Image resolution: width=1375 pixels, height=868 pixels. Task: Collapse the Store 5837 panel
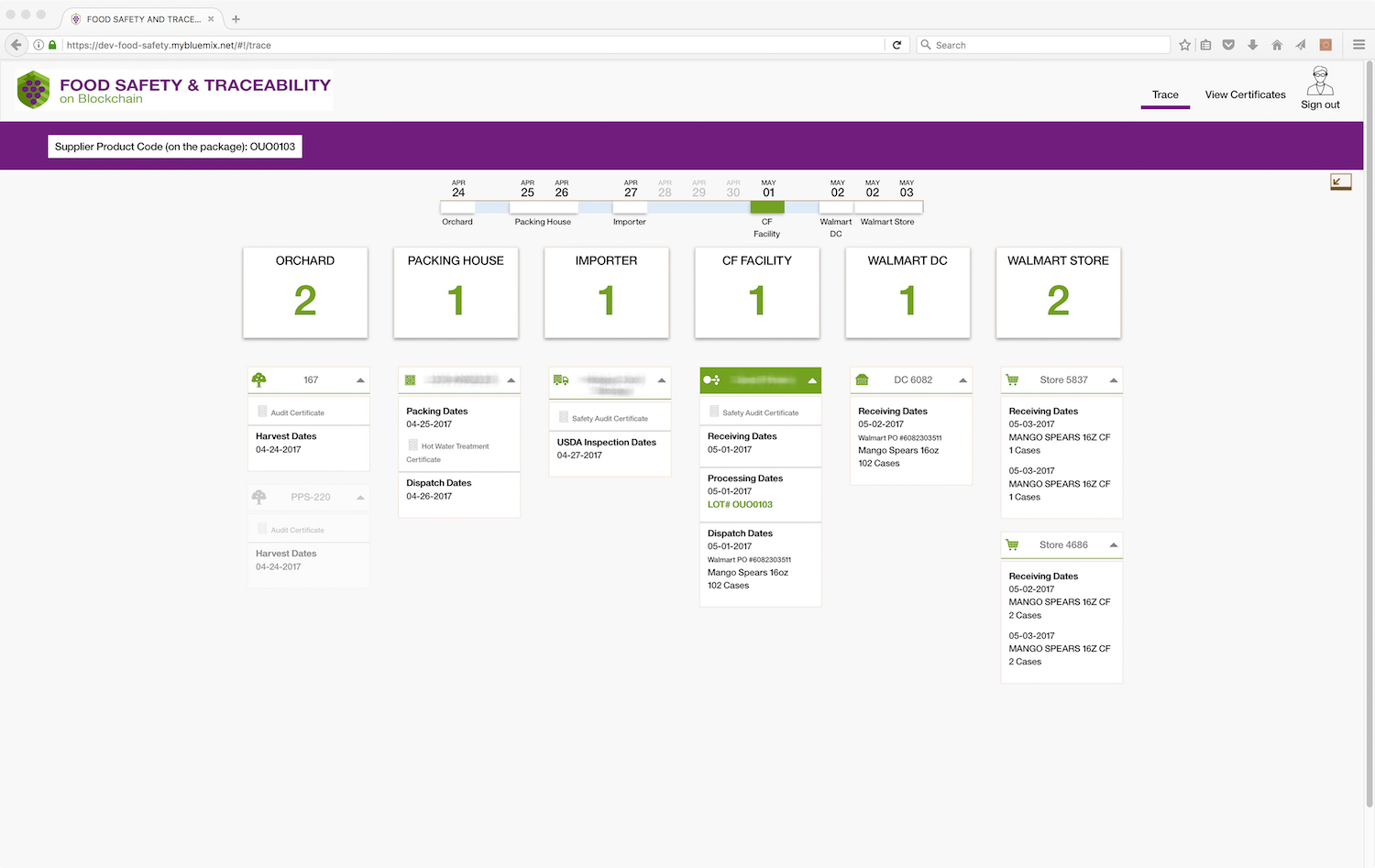tap(1113, 380)
